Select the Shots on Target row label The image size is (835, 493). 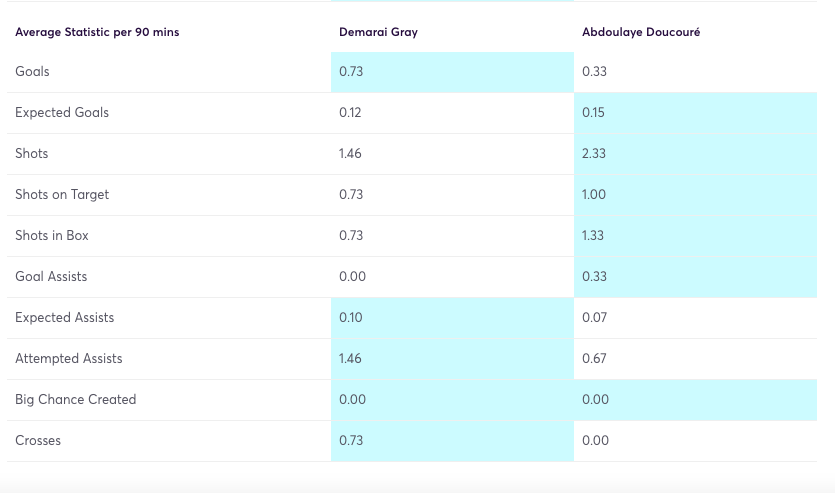[x=62, y=194]
